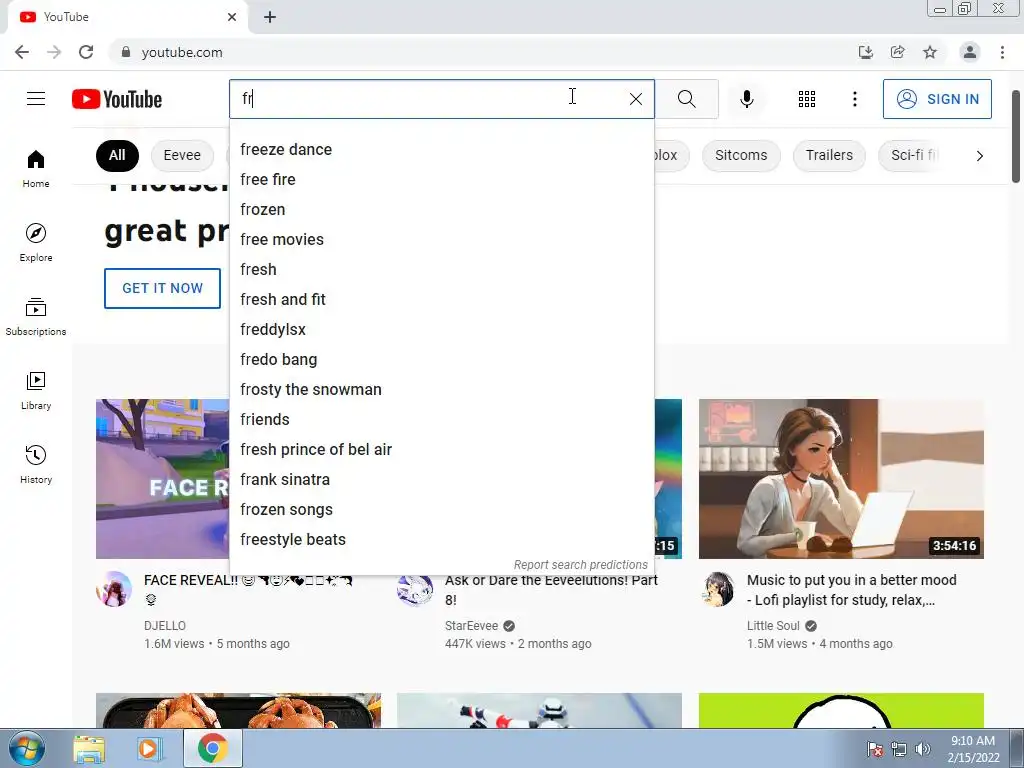Viewport: 1024px width, 768px height.
Task: Open the Little Soul channel link
Action: click(x=773, y=626)
